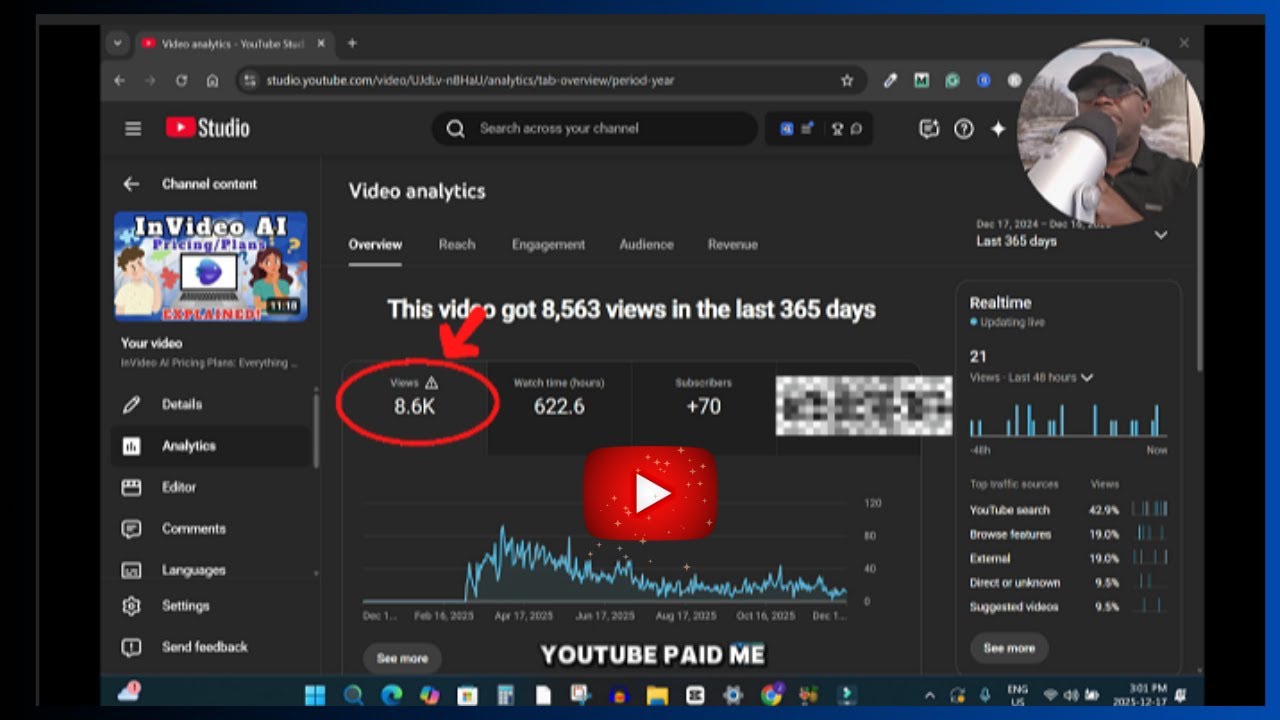Open the Details pencil icon

(x=131, y=405)
